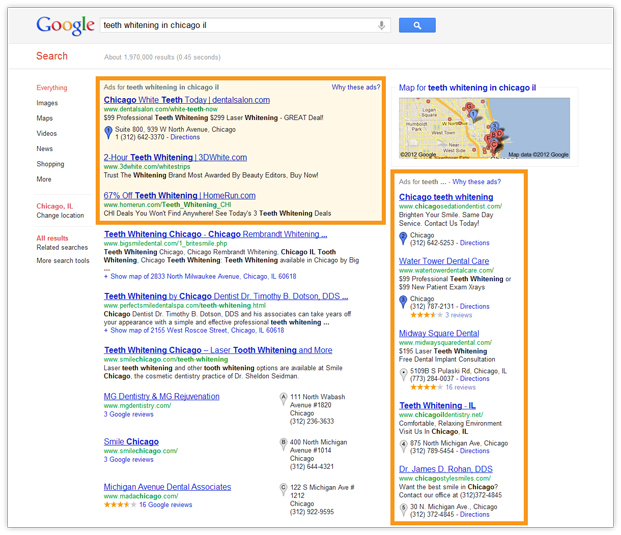Select Everything in left sidebar
Image resolution: width=621 pixels, height=535 pixels.
click(x=52, y=88)
